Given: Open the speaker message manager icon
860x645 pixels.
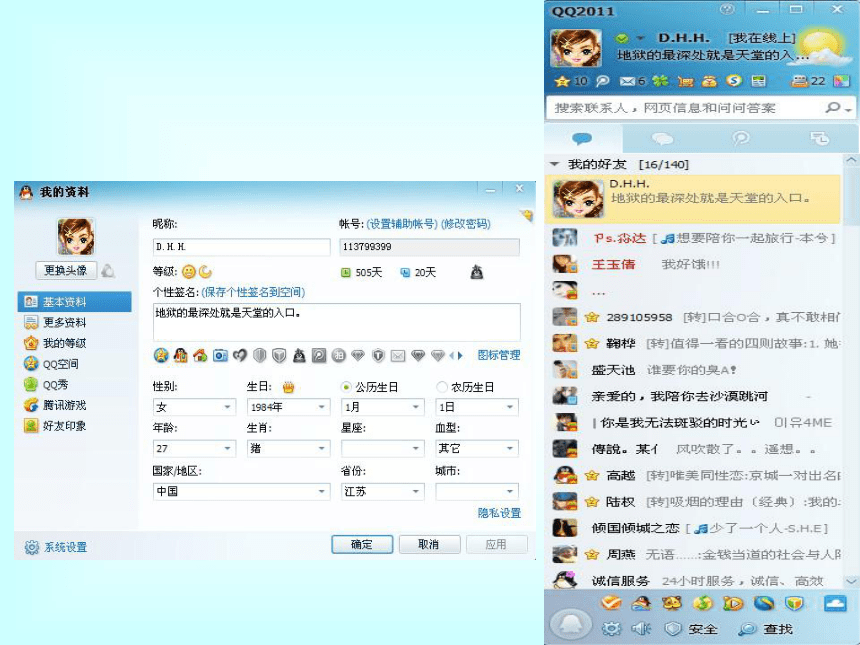Looking at the screenshot, I should 641,629.
